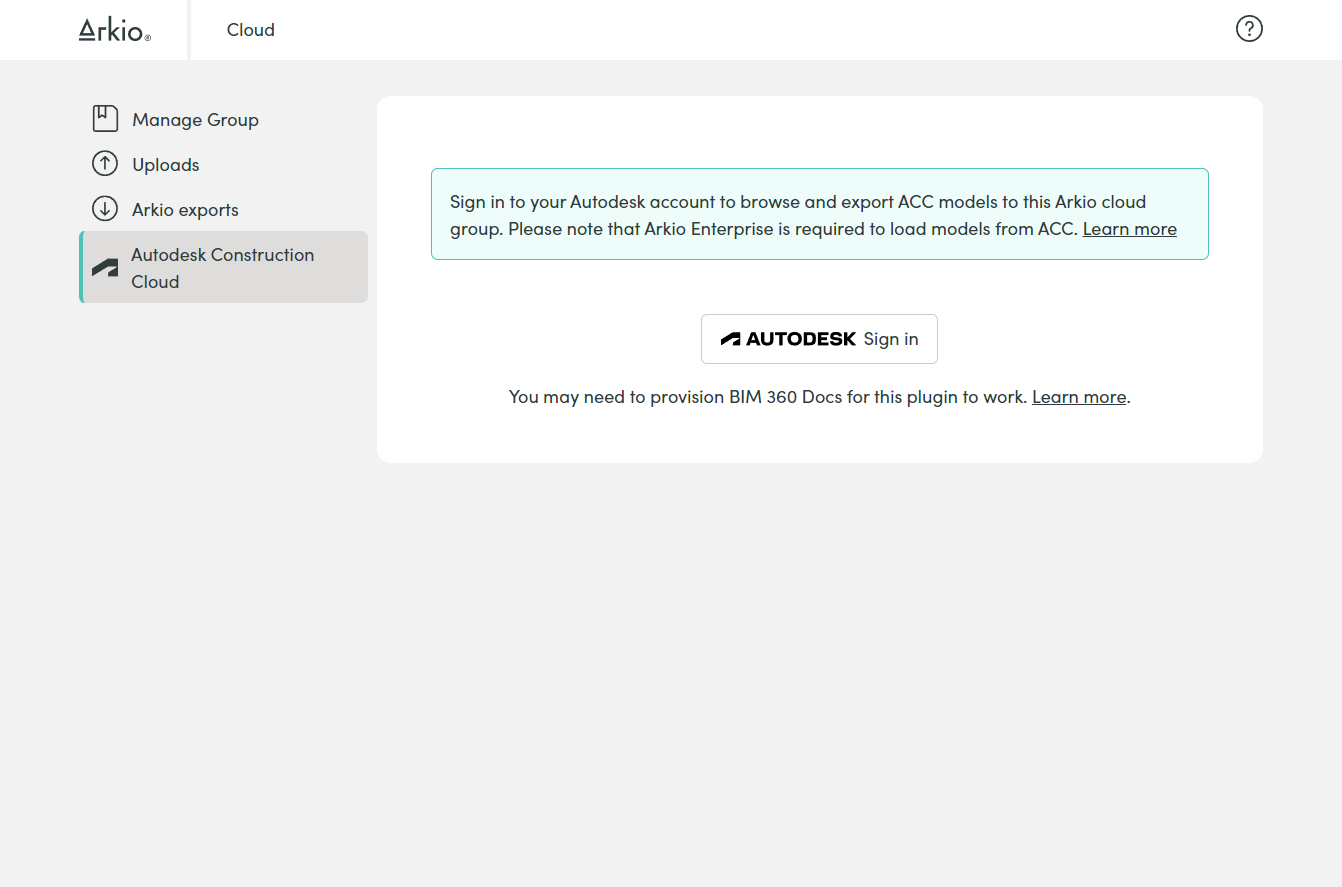Screen dimensions: 1342x887
Task: Click the Autodesk Construction Cloud sidebar icon
Action: pyautogui.click(x=105, y=268)
